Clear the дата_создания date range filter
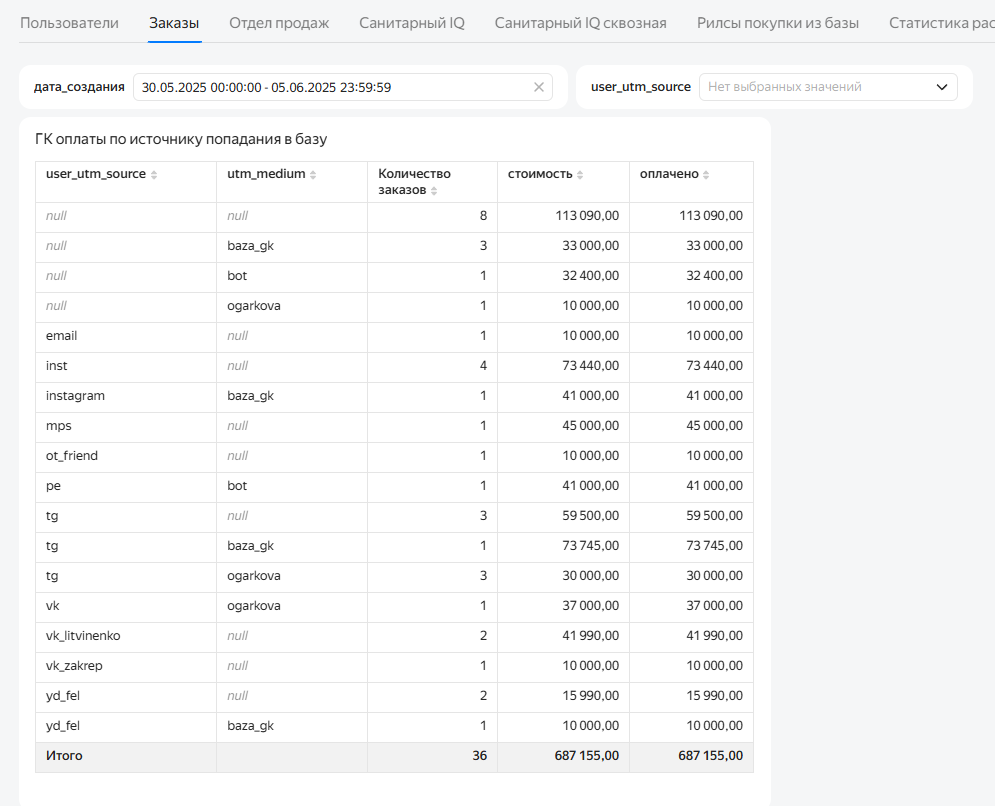 [539, 87]
